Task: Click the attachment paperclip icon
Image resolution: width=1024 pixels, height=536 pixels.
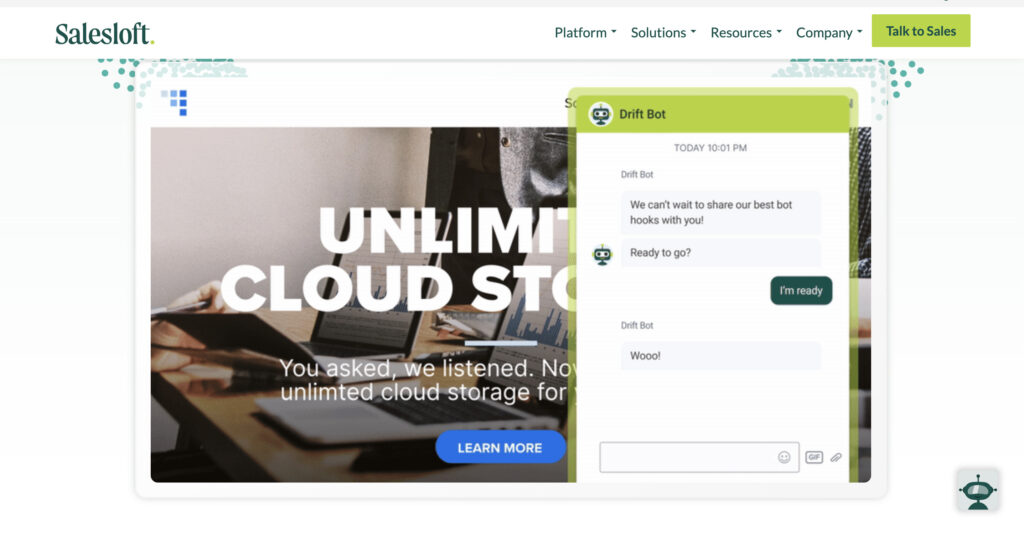Action: pyautogui.click(x=836, y=458)
